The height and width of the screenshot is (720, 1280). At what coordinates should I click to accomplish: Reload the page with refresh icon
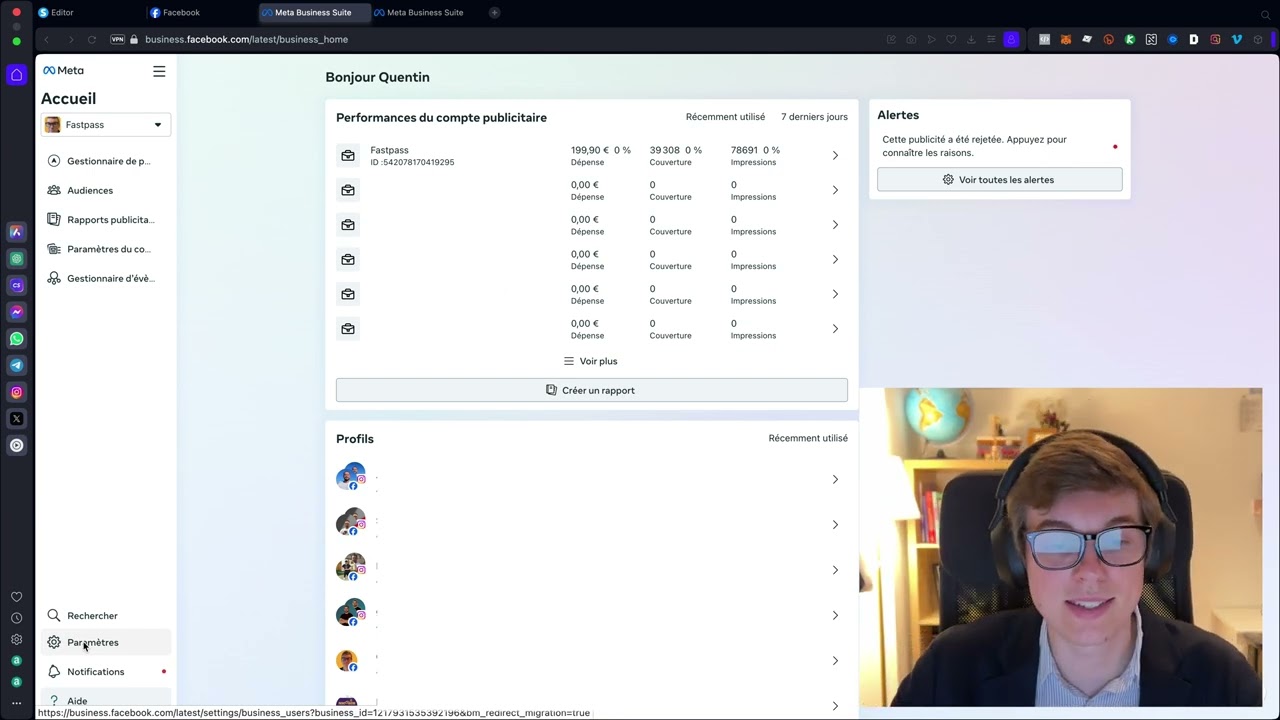pyautogui.click(x=92, y=39)
